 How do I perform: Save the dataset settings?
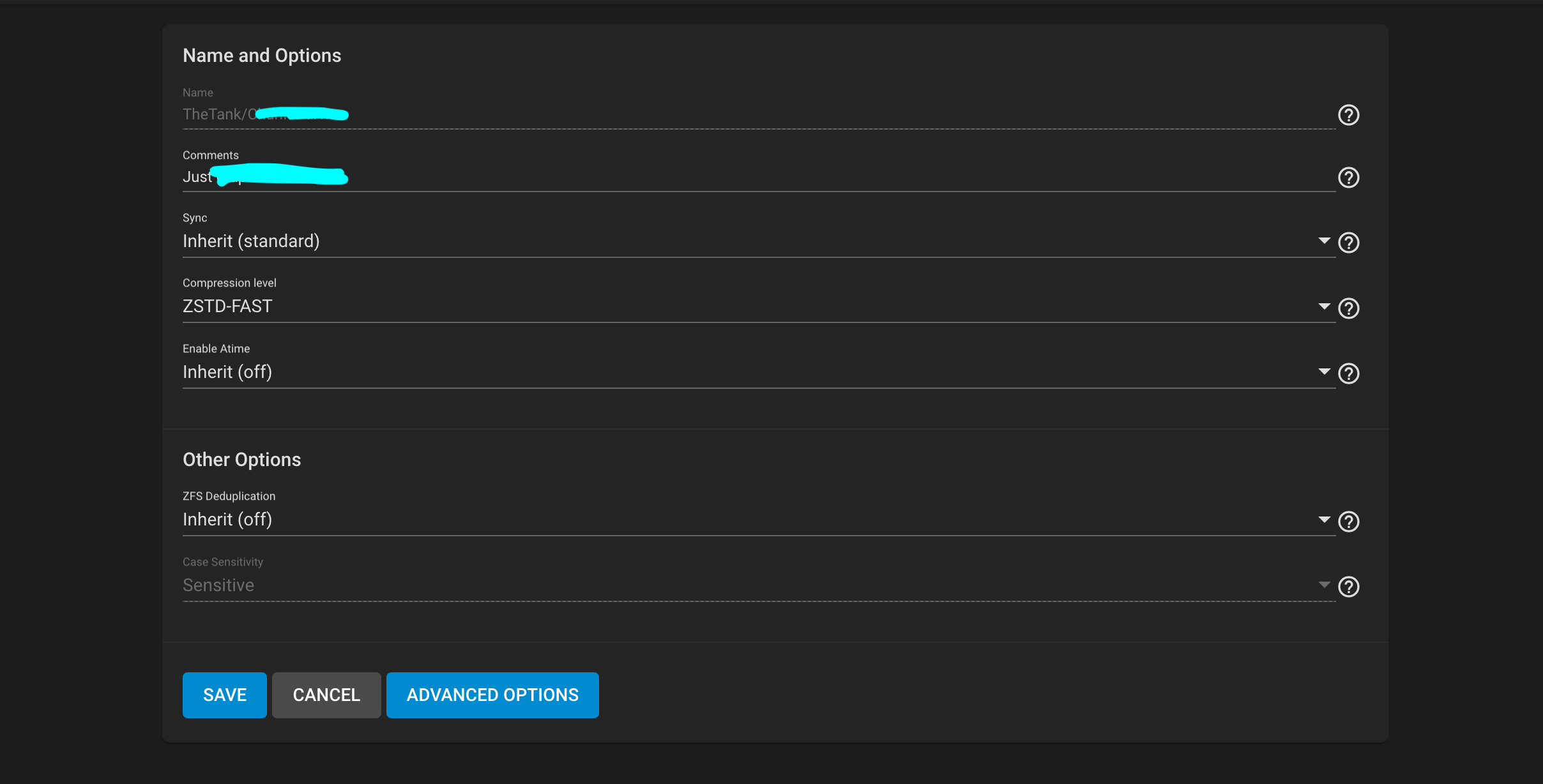[225, 695]
